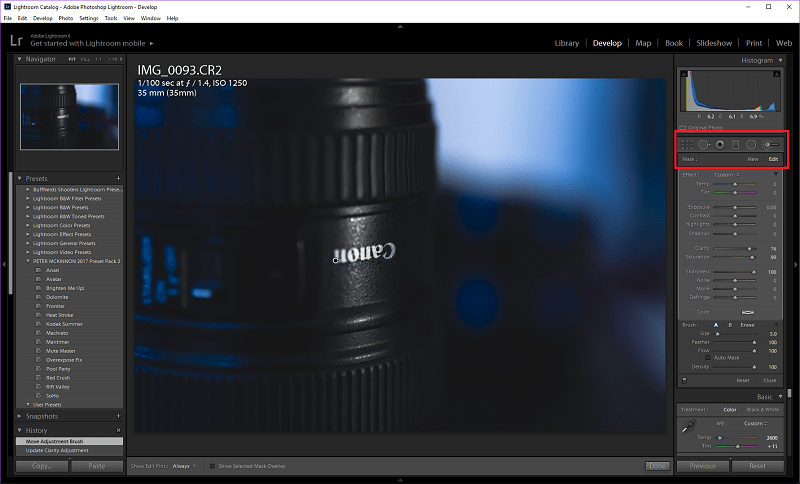Open the brush Color swatch
Viewport: 800px width, 484px height.
tap(747, 312)
